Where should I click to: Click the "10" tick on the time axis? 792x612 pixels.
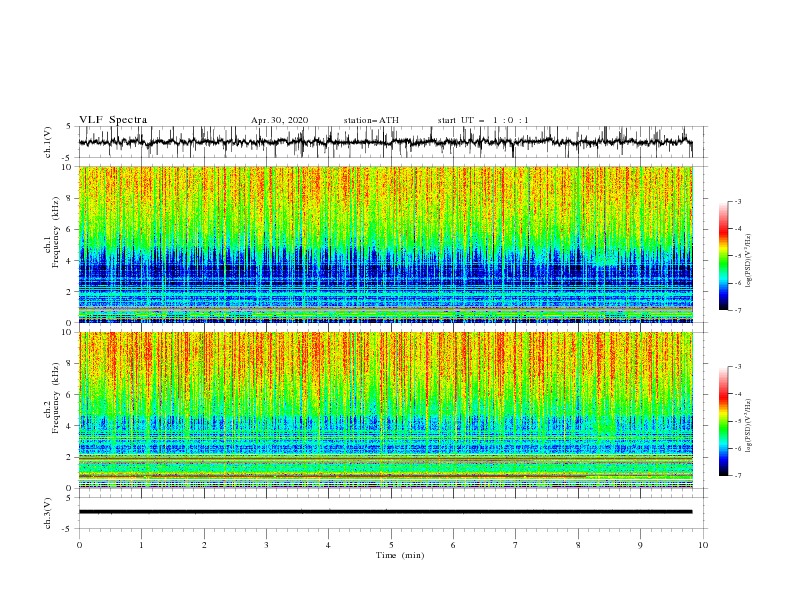(703, 545)
